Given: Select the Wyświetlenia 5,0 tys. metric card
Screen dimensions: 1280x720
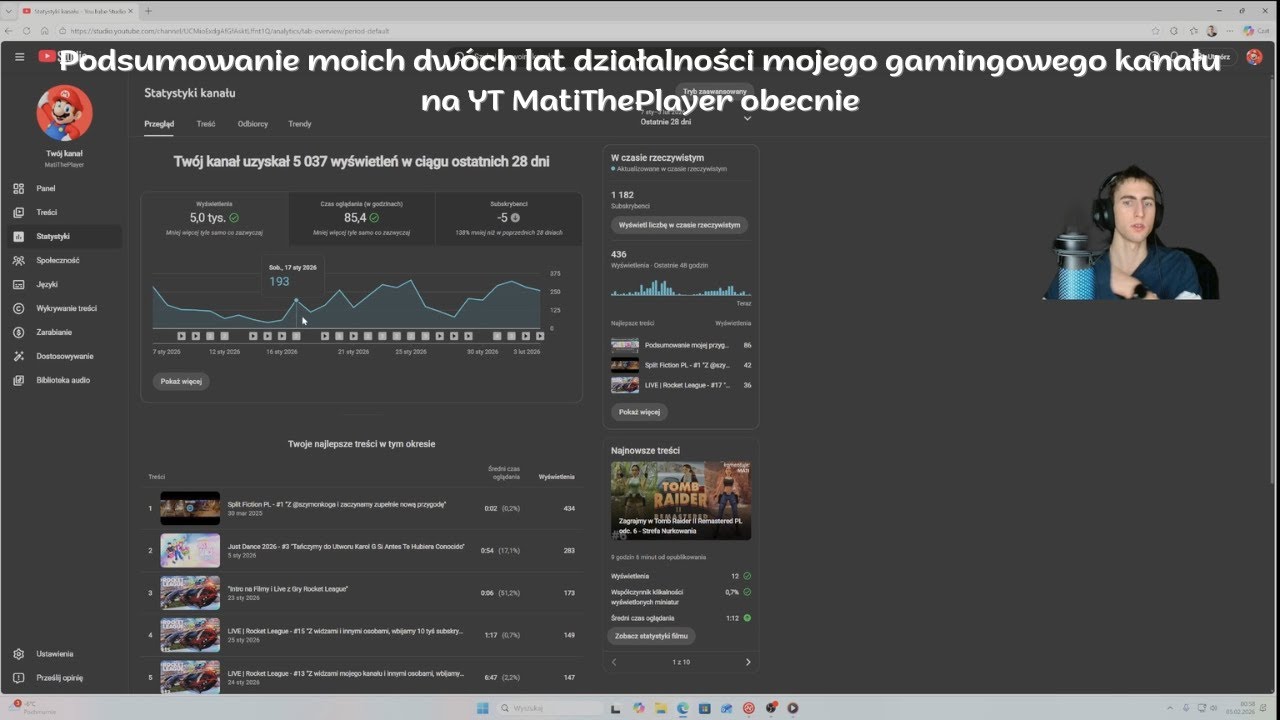Looking at the screenshot, I should click(x=215, y=219).
